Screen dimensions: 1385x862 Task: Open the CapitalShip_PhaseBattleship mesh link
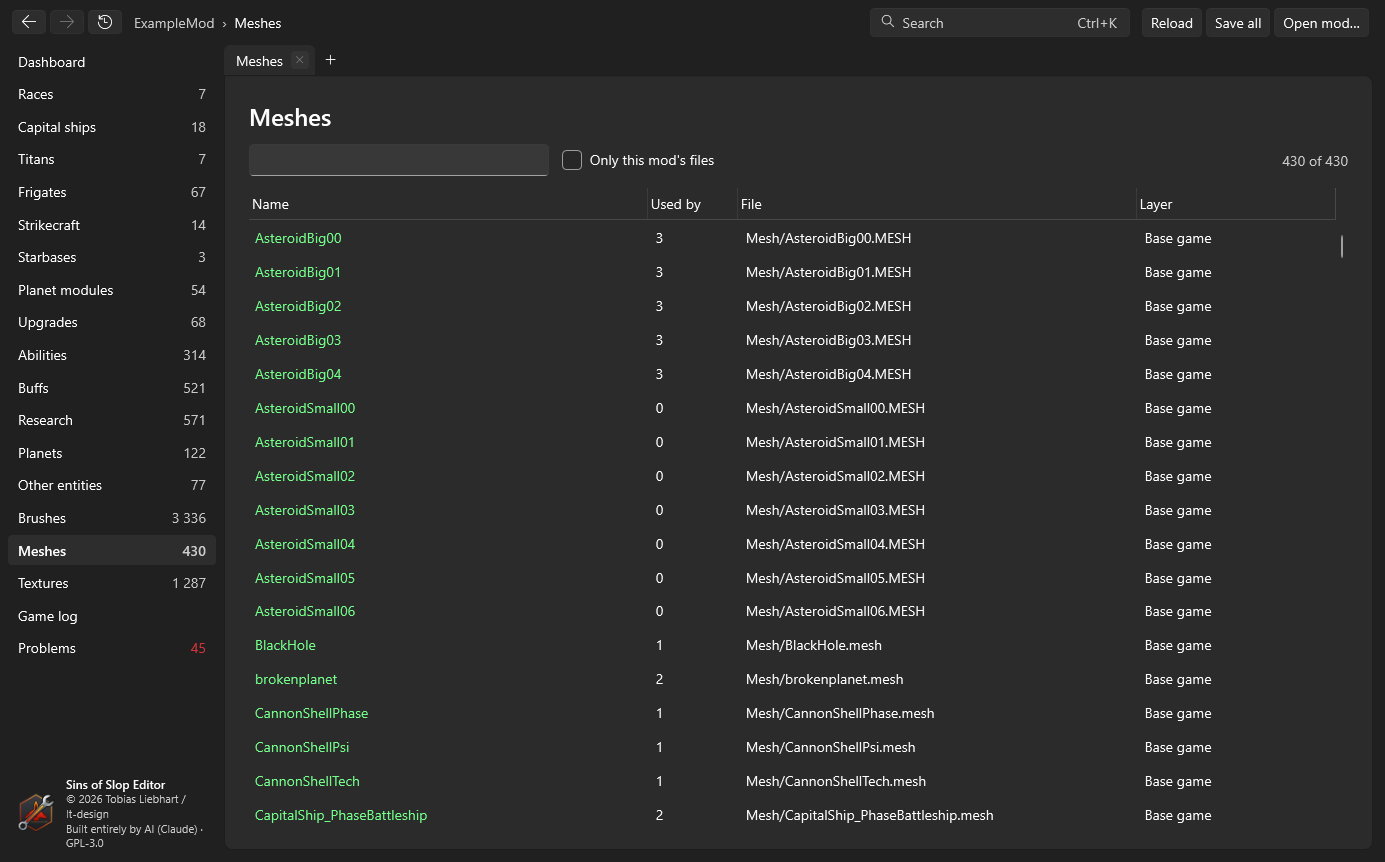[341, 815]
